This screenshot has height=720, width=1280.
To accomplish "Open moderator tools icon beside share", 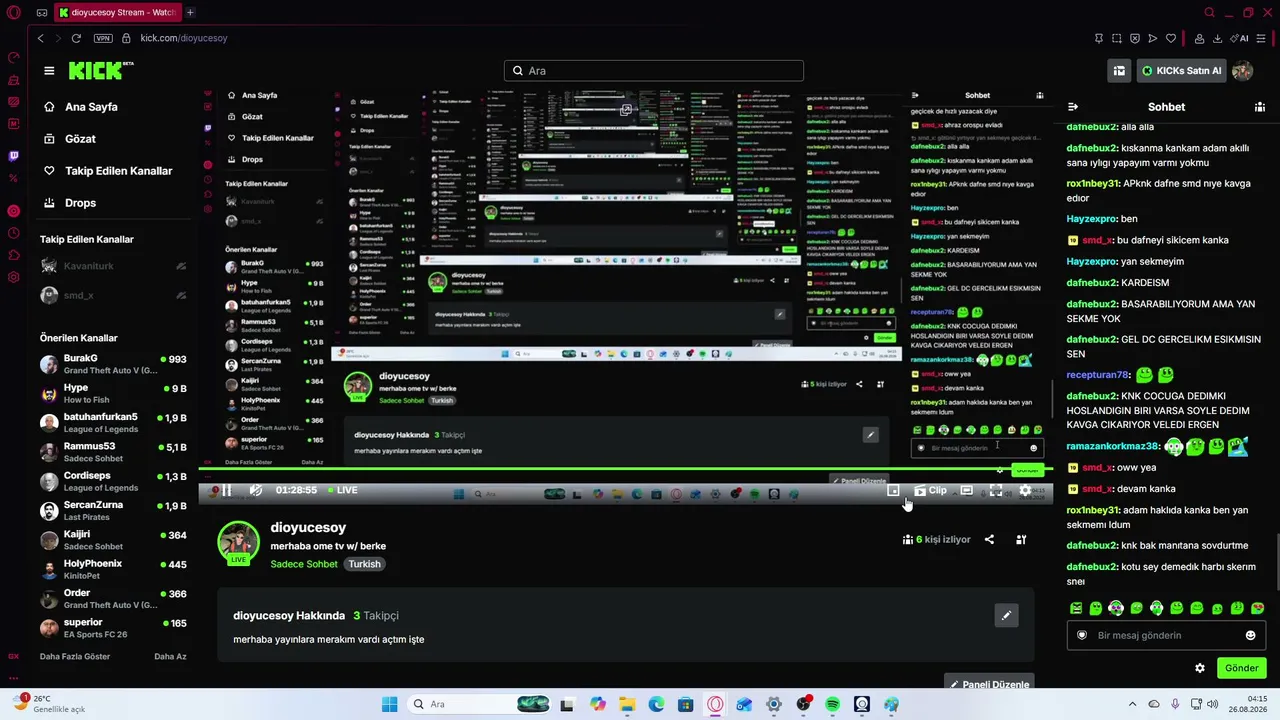I will pyautogui.click(x=1021, y=539).
